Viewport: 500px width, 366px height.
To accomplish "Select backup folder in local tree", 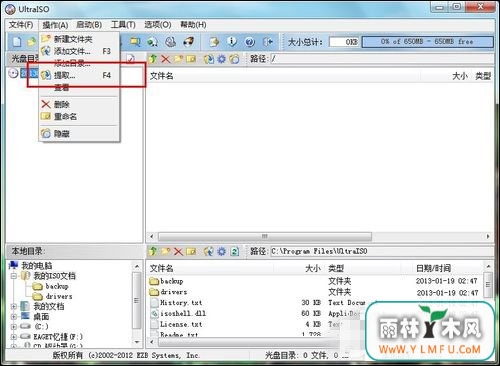I will (57, 286).
